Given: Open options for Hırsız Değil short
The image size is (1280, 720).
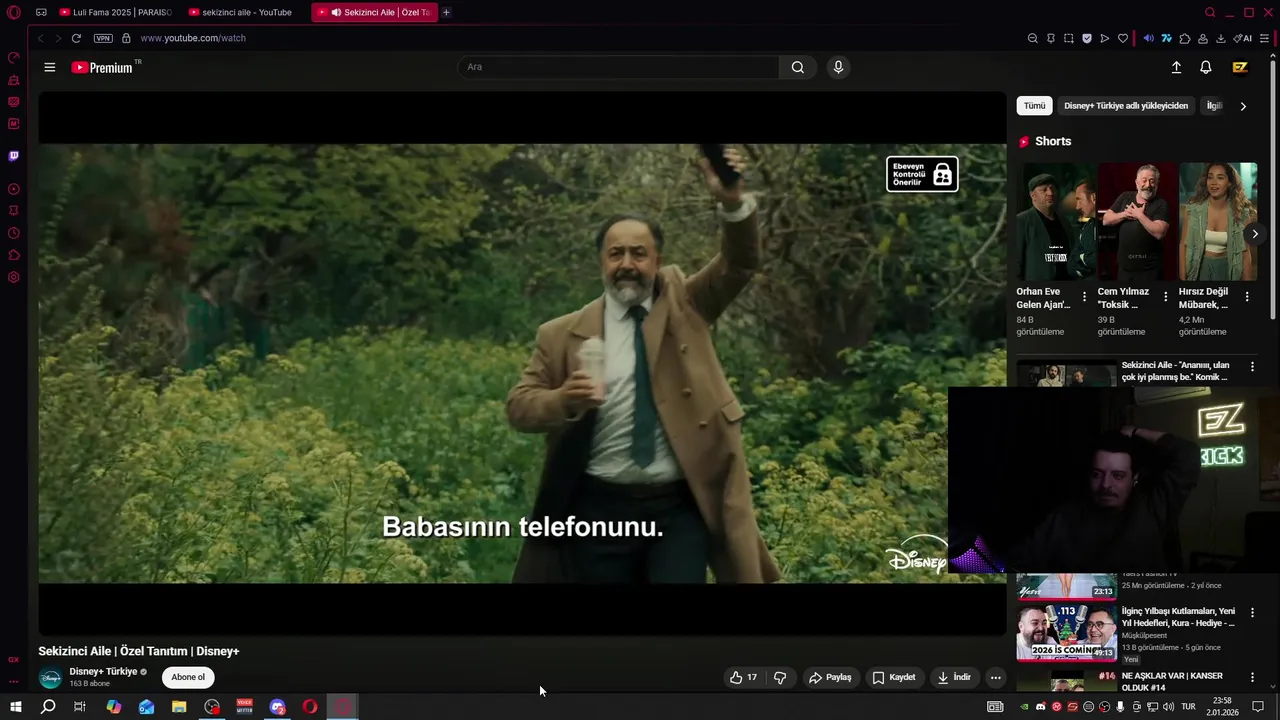Looking at the screenshot, I should tap(1247, 297).
